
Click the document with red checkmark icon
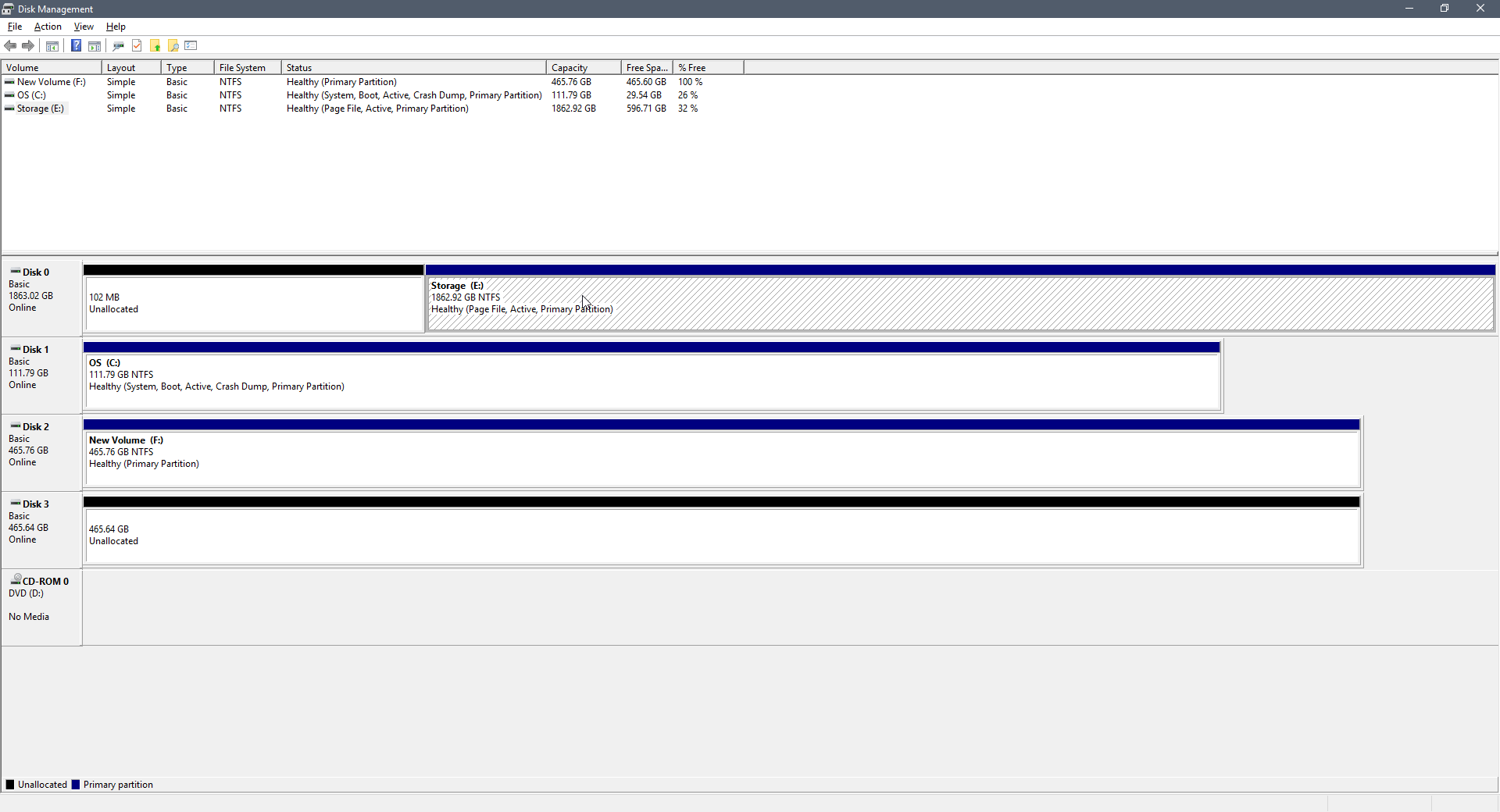pyautogui.click(x=137, y=46)
